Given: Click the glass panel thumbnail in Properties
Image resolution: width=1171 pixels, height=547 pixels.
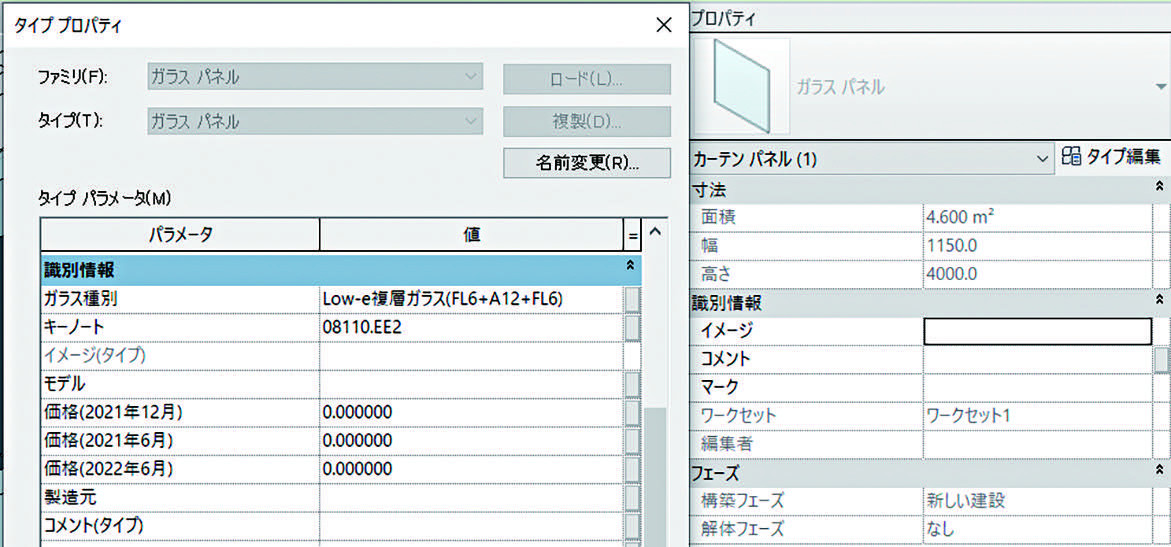Looking at the screenshot, I should pos(742,88).
